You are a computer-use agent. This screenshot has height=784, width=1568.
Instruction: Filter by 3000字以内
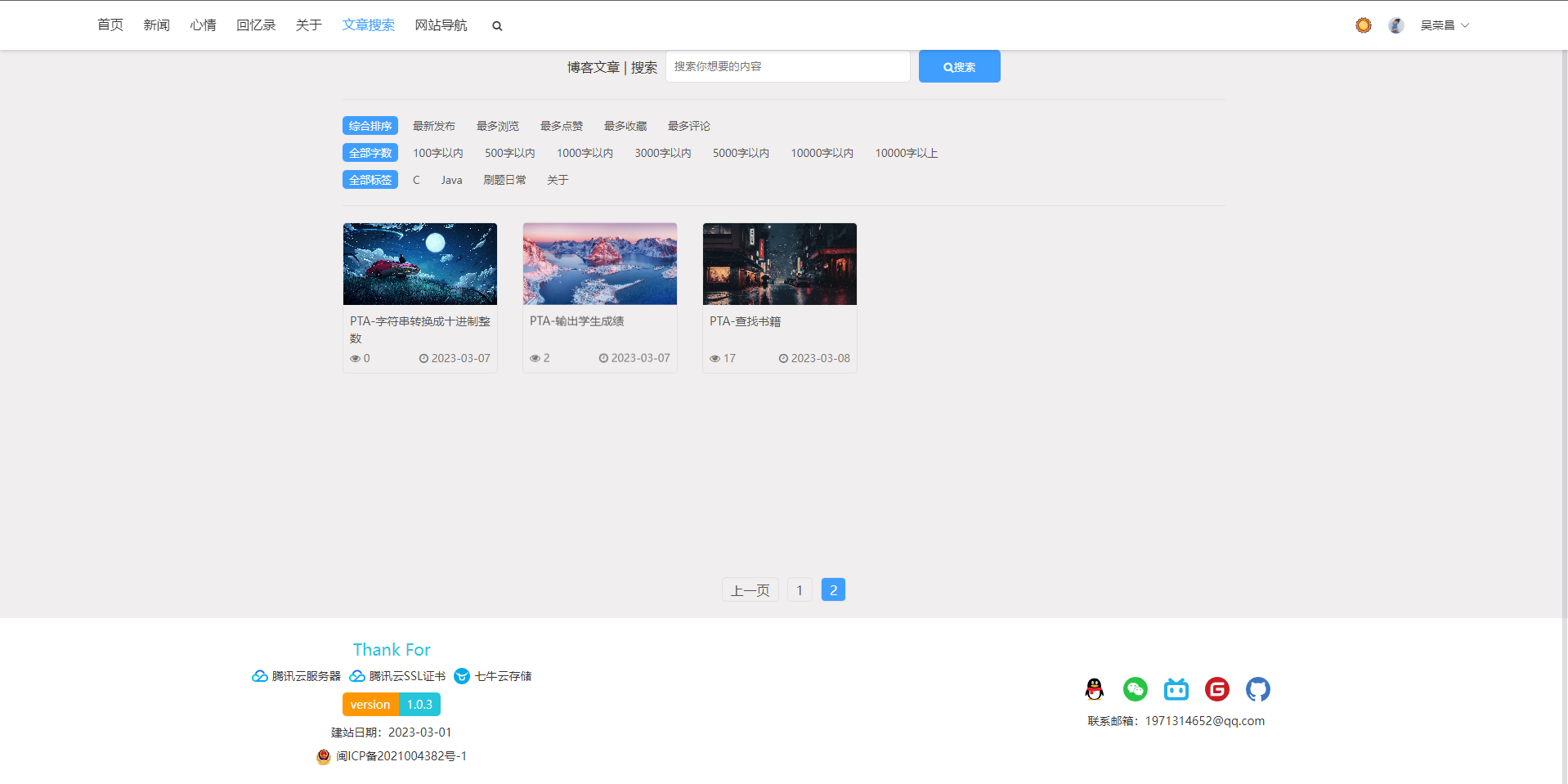pos(663,153)
